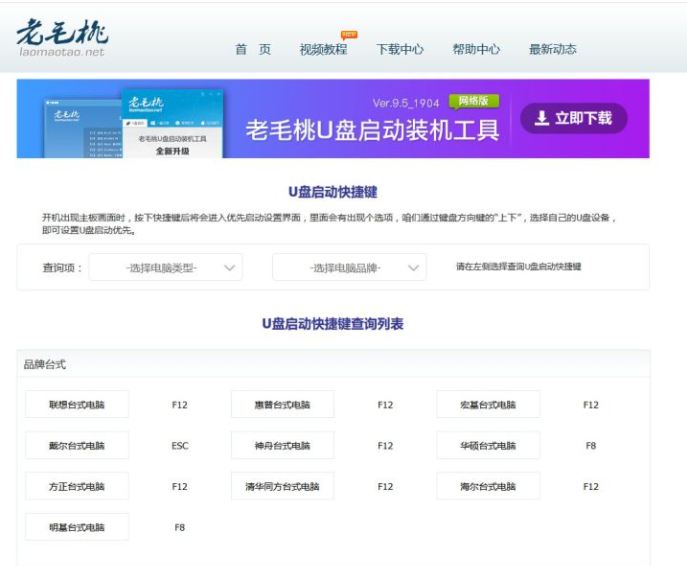Select the 惠普台式电脑 entry
The image size is (687, 566).
coord(282,405)
